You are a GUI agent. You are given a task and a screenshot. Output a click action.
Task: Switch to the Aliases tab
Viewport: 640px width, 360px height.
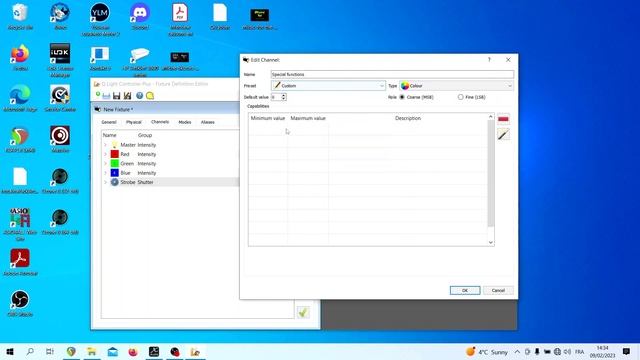coord(208,122)
